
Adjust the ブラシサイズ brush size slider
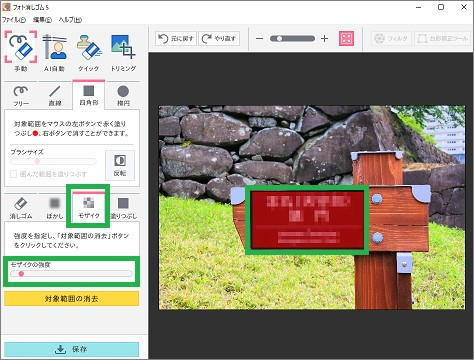[x=53, y=162]
